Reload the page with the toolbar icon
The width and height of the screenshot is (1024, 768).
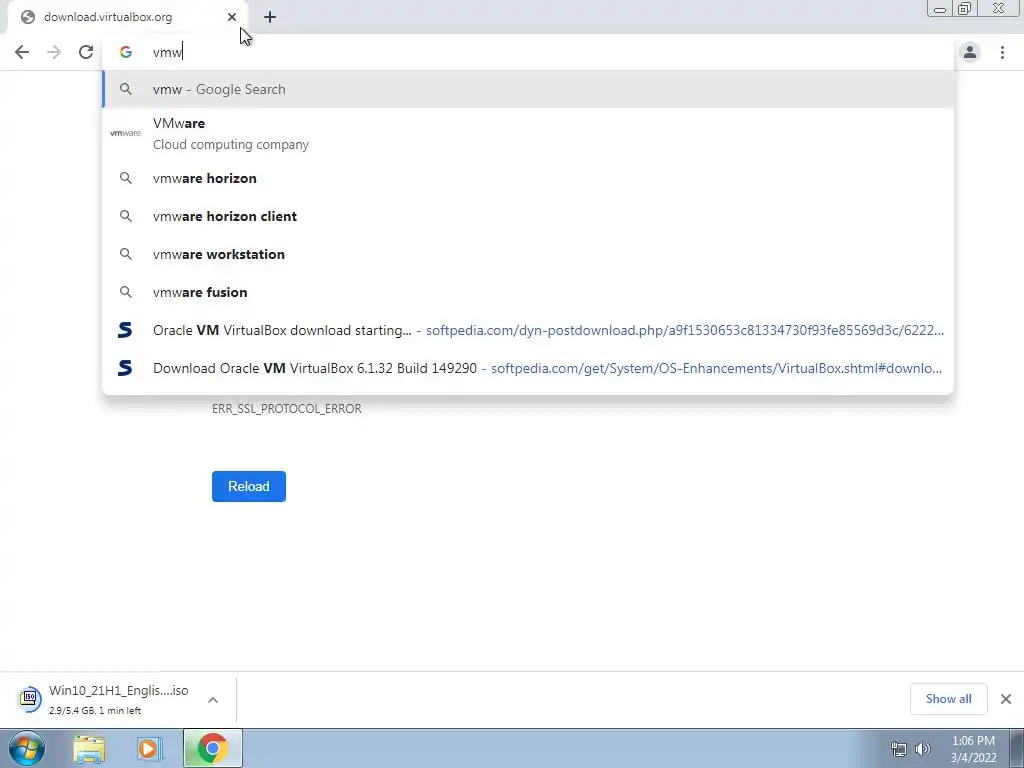[x=86, y=52]
